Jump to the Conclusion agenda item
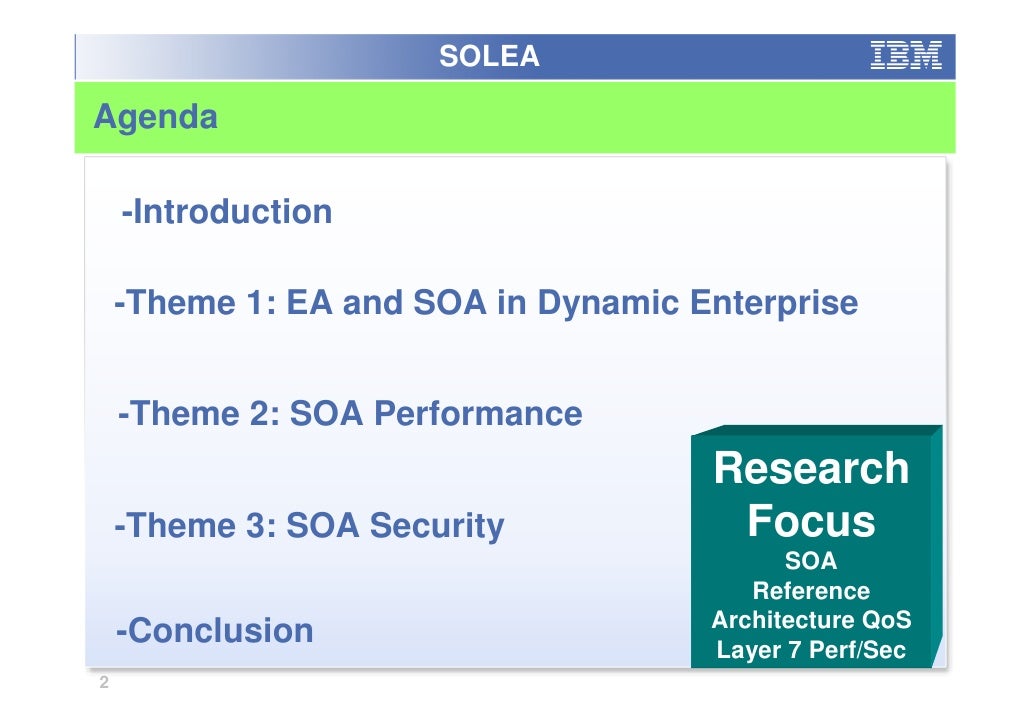The width and height of the screenshot is (1030, 728). click(x=214, y=631)
